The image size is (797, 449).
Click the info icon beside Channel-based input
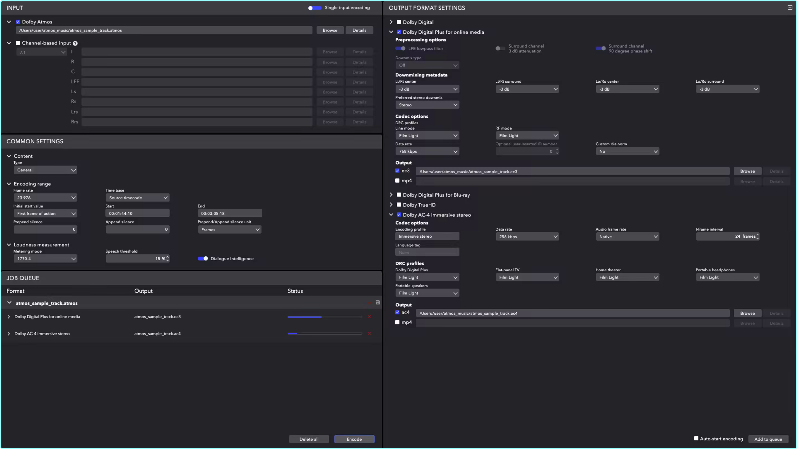(x=75, y=43)
